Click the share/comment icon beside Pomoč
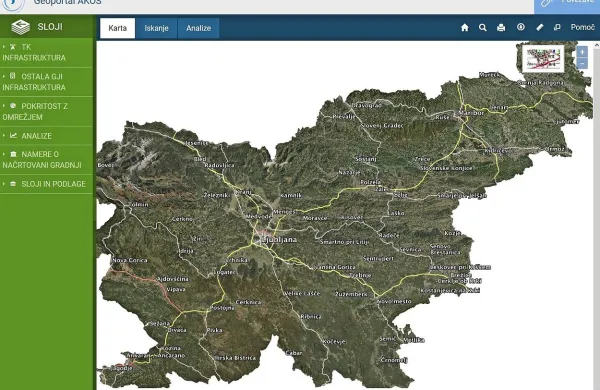 [557, 27]
